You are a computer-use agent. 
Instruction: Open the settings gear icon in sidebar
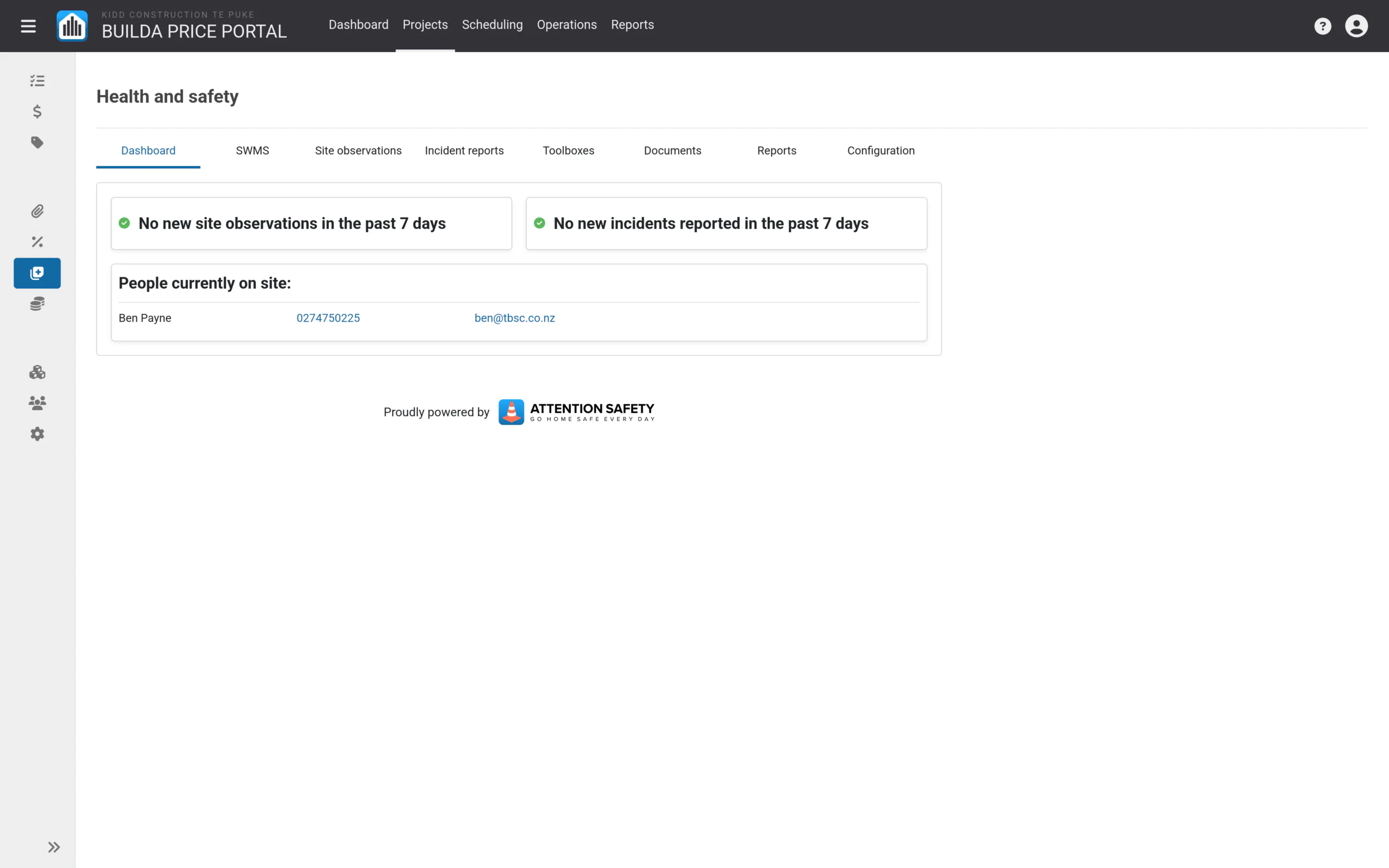pos(37,433)
